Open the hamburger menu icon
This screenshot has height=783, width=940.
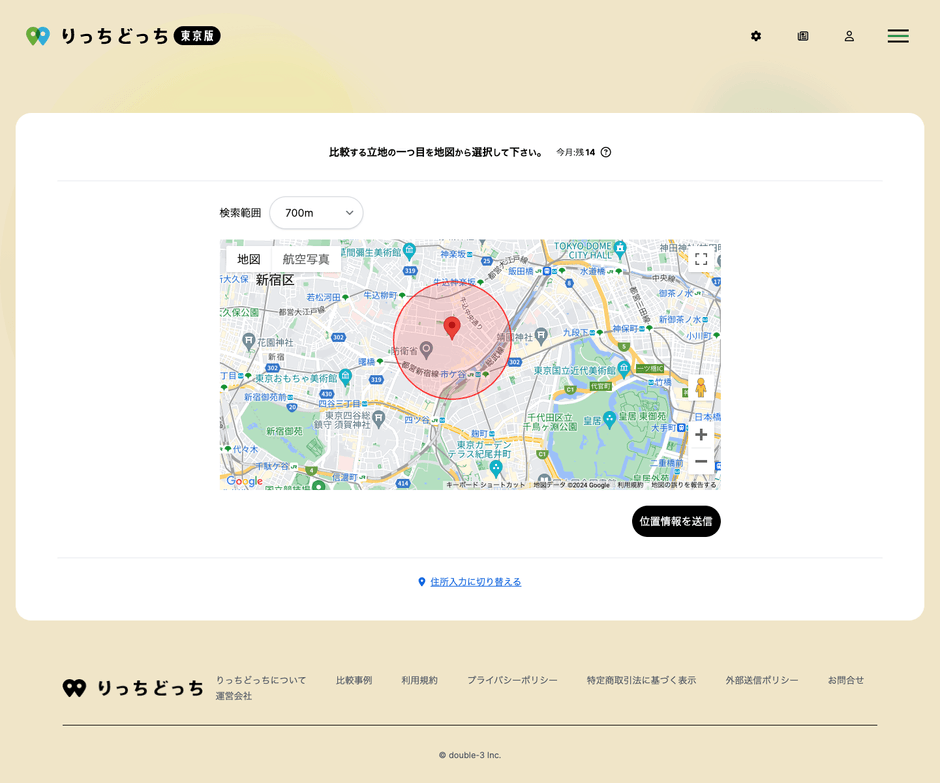pyautogui.click(x=898, y=36)
